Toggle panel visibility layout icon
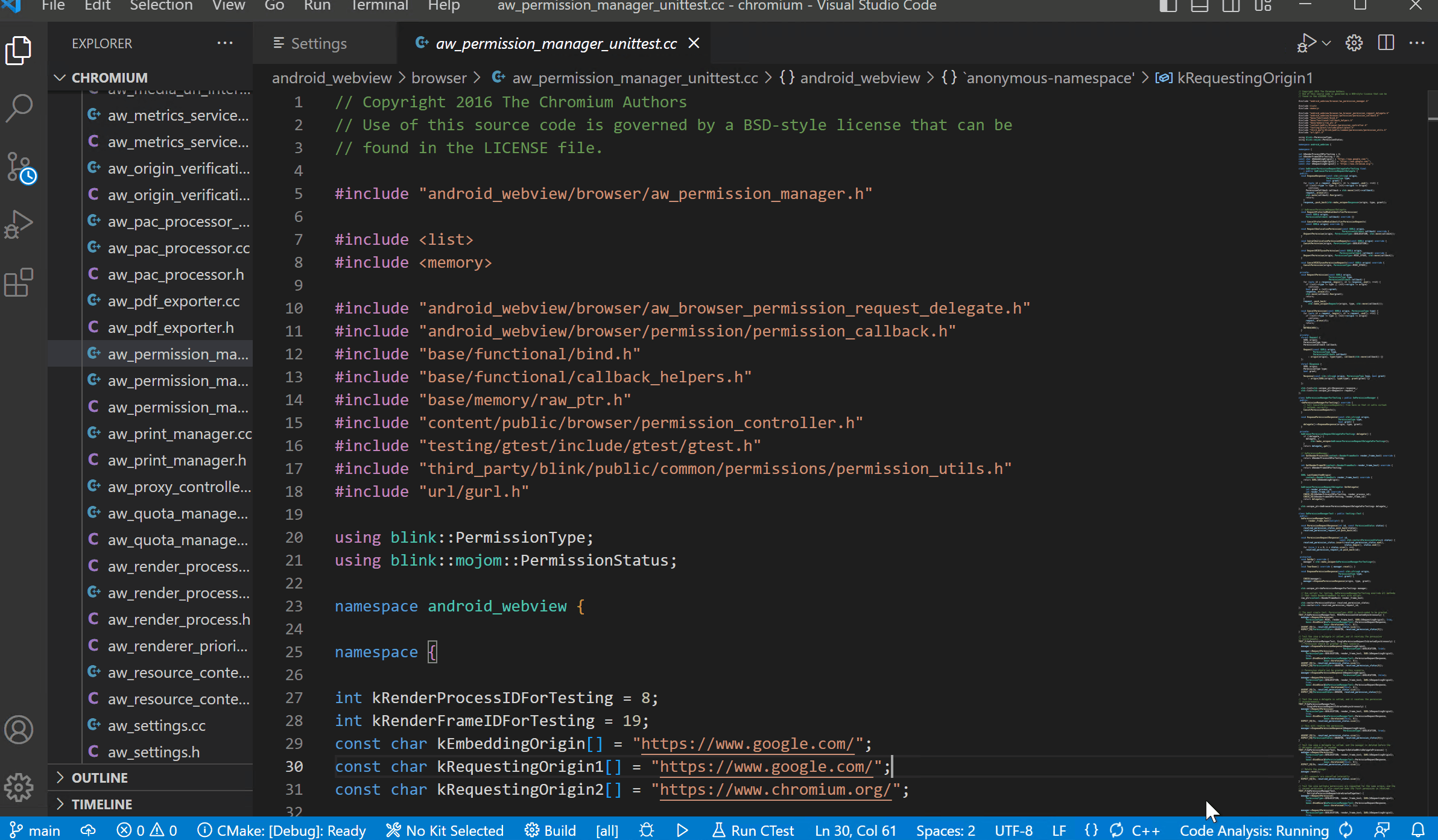Image resolution: width=1438 pixels, height=840 pixels. point(1199,7)
